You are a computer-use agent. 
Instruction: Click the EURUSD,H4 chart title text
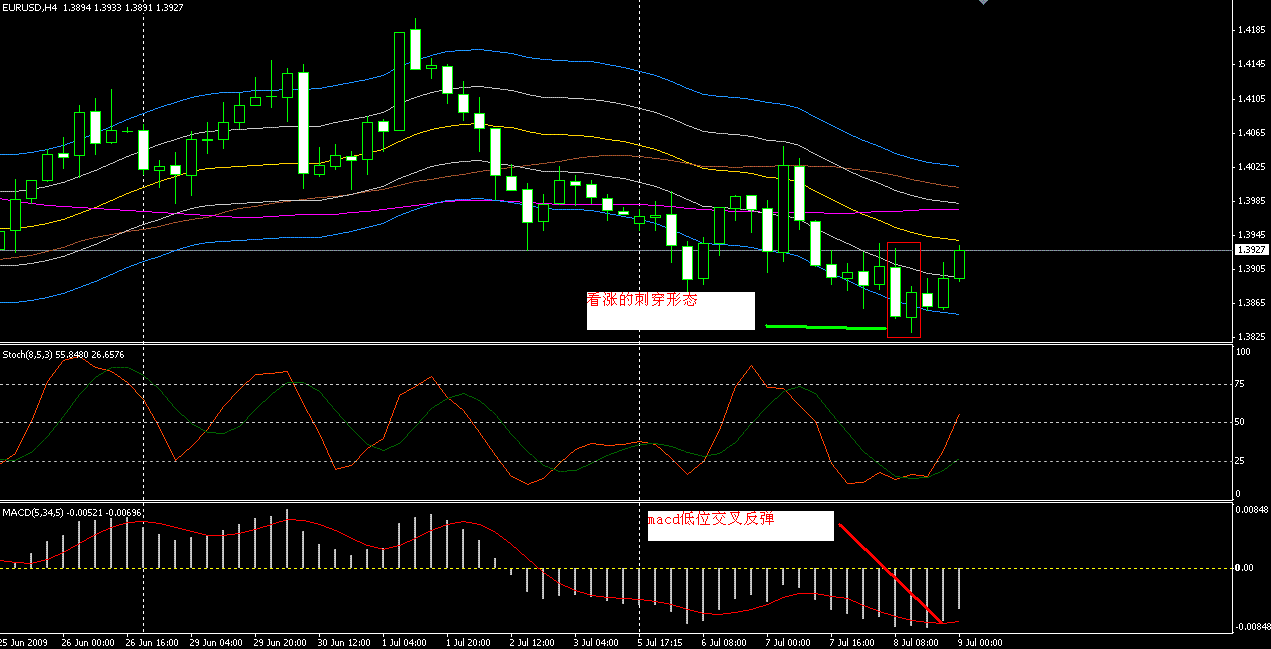pos(29,7)
